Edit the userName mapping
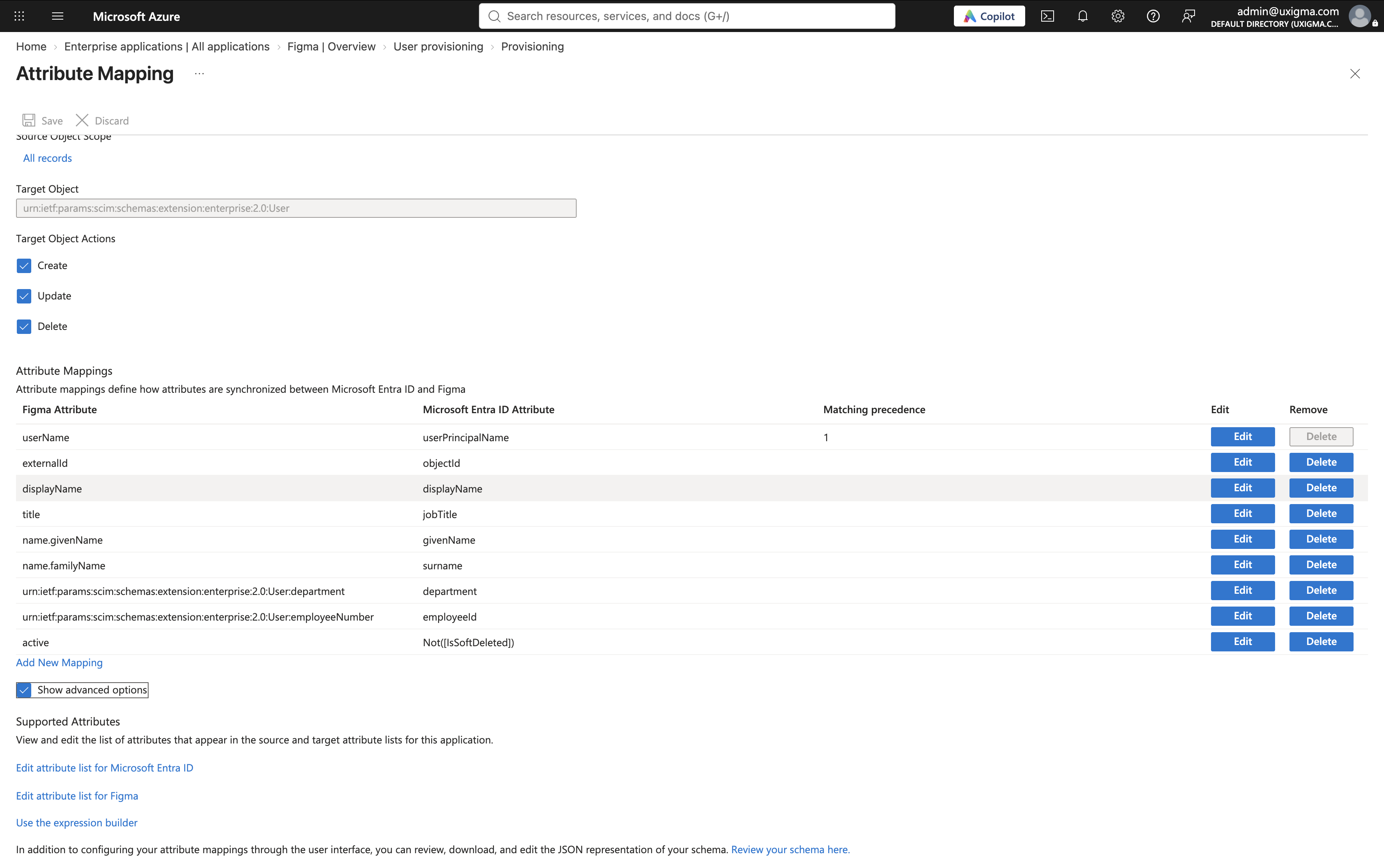The image size is (1384, 868). 1243,437
